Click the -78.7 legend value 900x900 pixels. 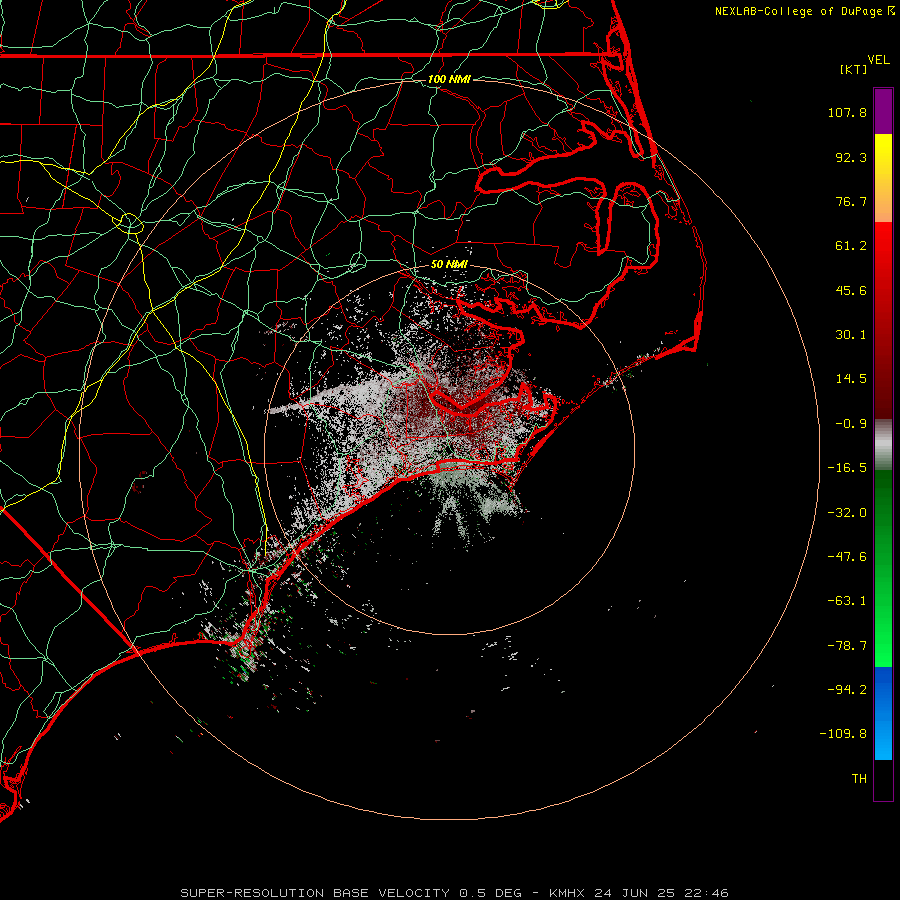pyautogui.click(x=847, y=646)
